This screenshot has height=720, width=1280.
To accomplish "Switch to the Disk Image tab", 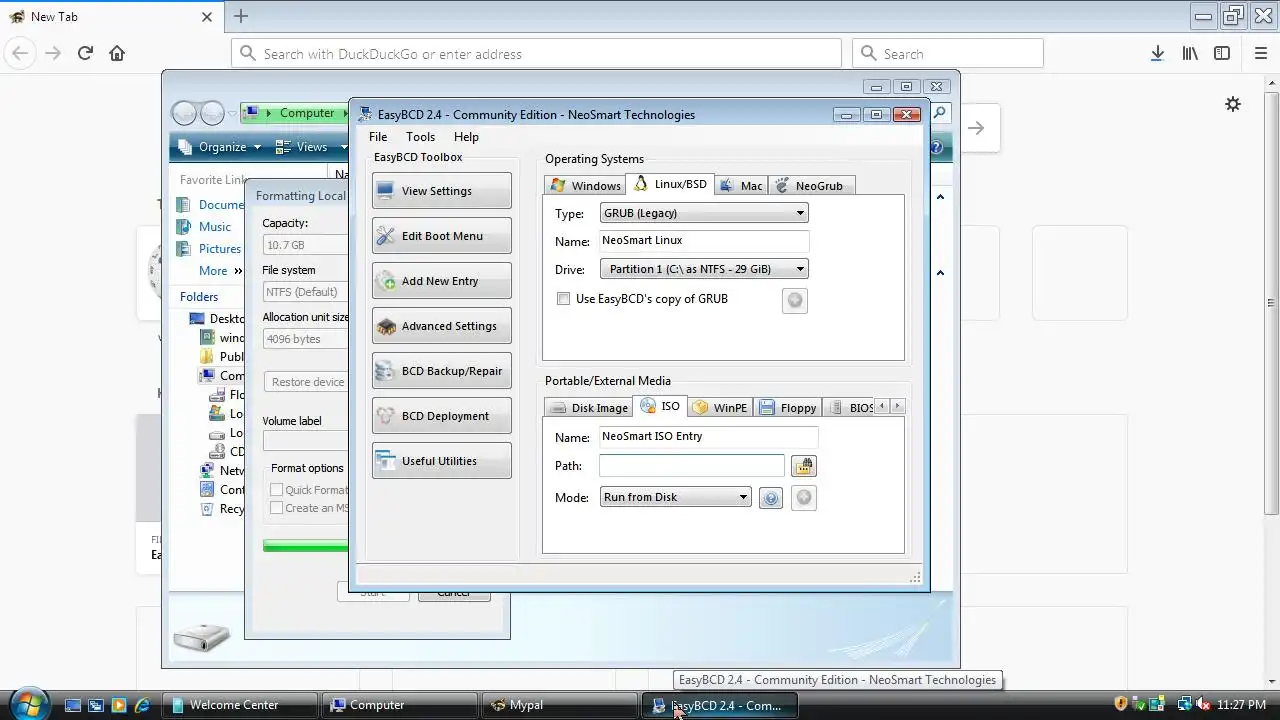I will tap(588, 407).
